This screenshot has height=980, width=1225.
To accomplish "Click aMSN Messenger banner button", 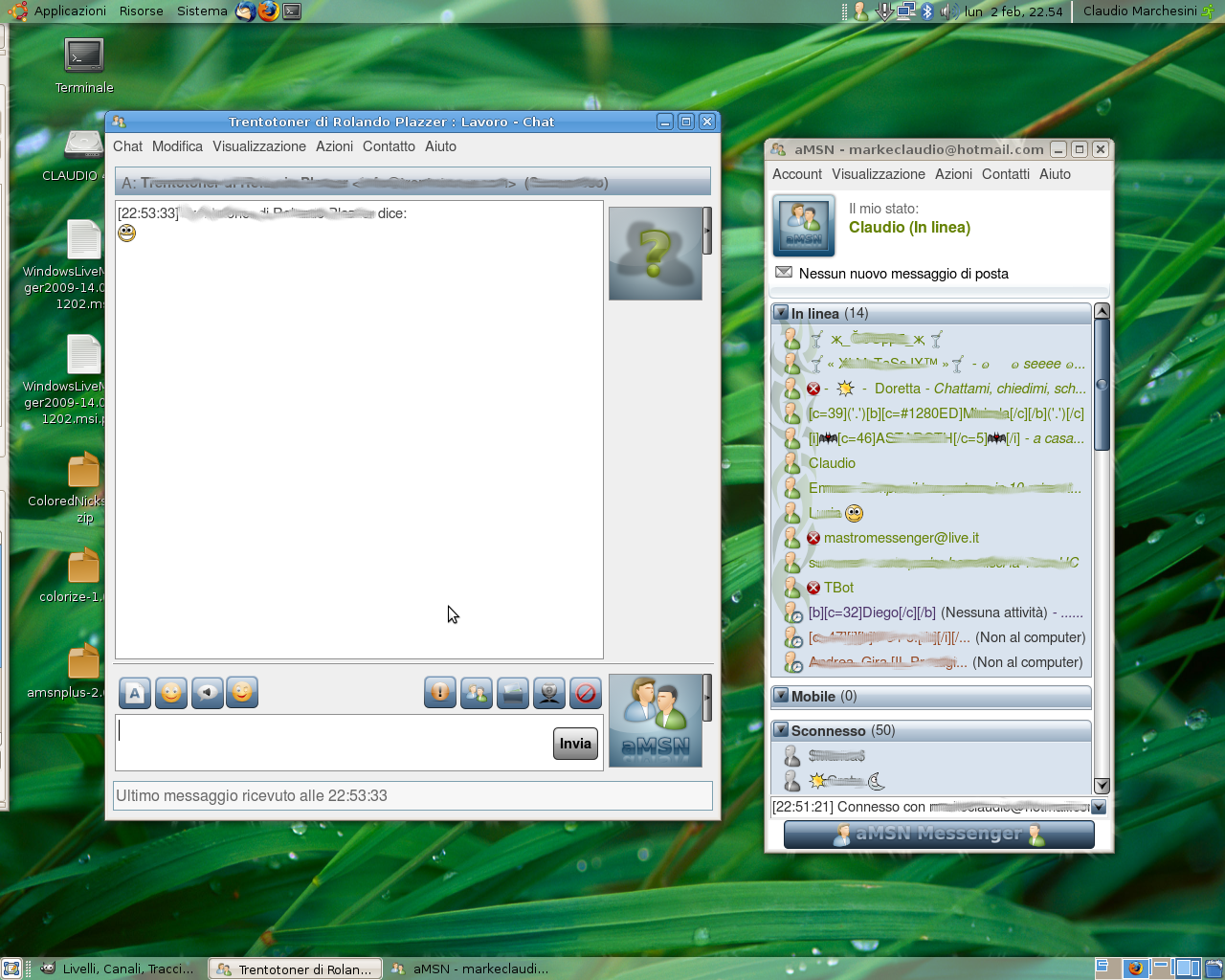I will coord(939,835).
